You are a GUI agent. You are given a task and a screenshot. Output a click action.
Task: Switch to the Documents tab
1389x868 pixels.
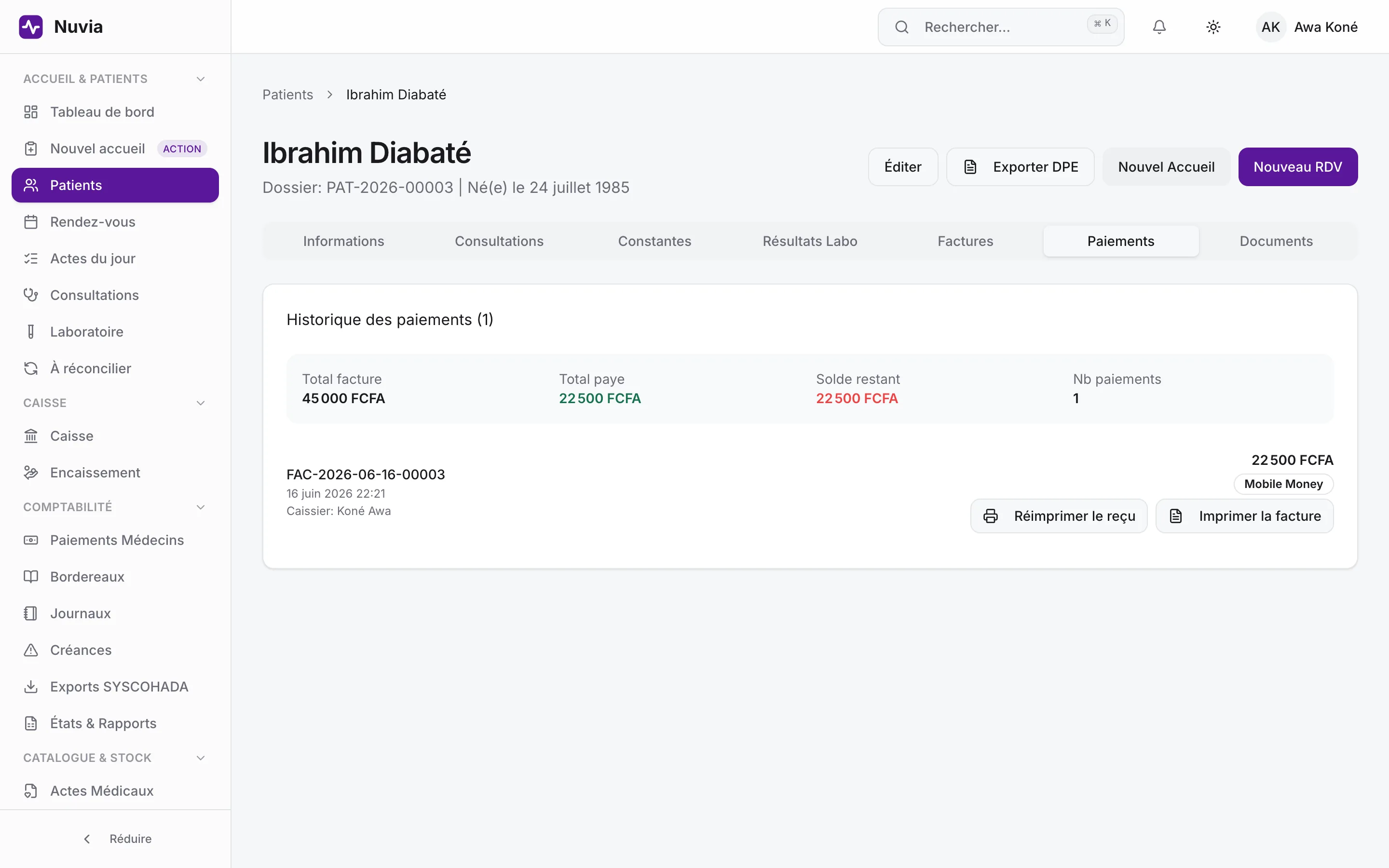click(x=1276, y=241)
